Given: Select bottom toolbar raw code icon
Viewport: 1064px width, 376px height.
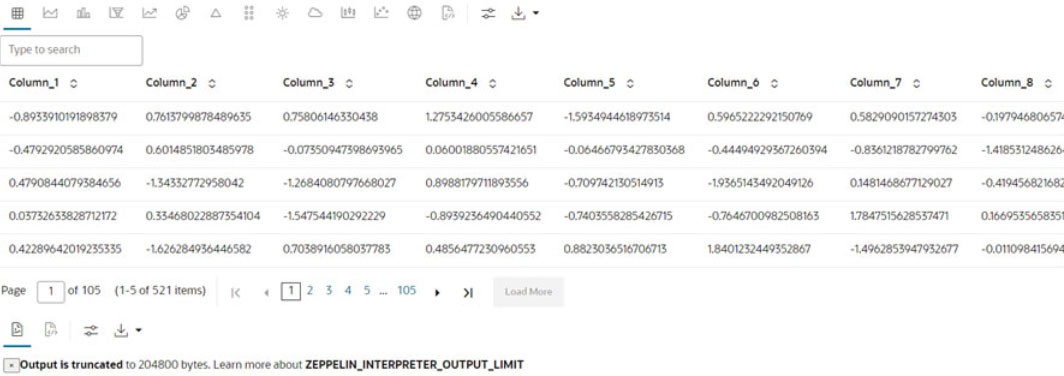Looking at the screenshot, I should click(51, 330).
